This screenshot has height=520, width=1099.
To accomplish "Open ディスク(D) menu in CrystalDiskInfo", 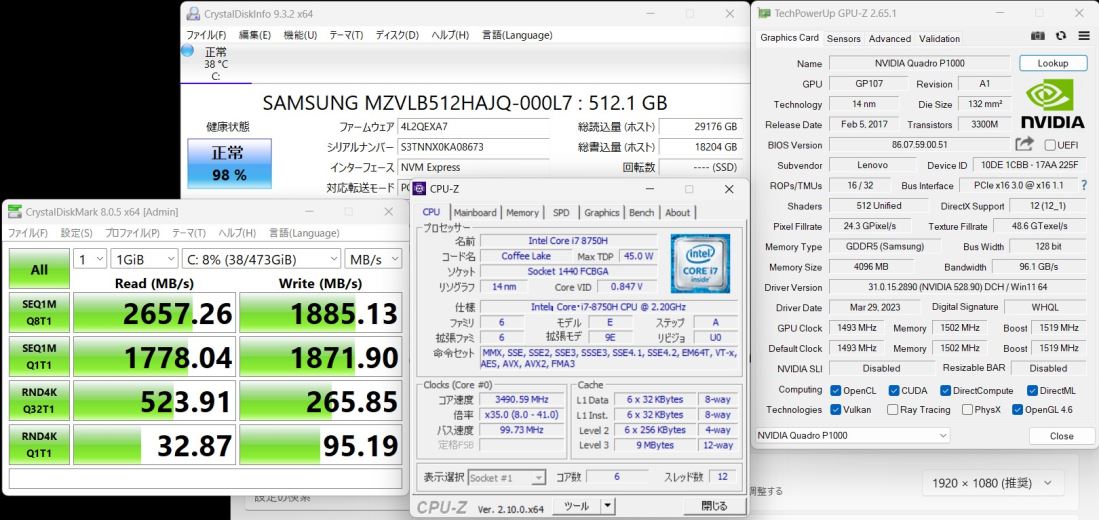I will [397, 35].
